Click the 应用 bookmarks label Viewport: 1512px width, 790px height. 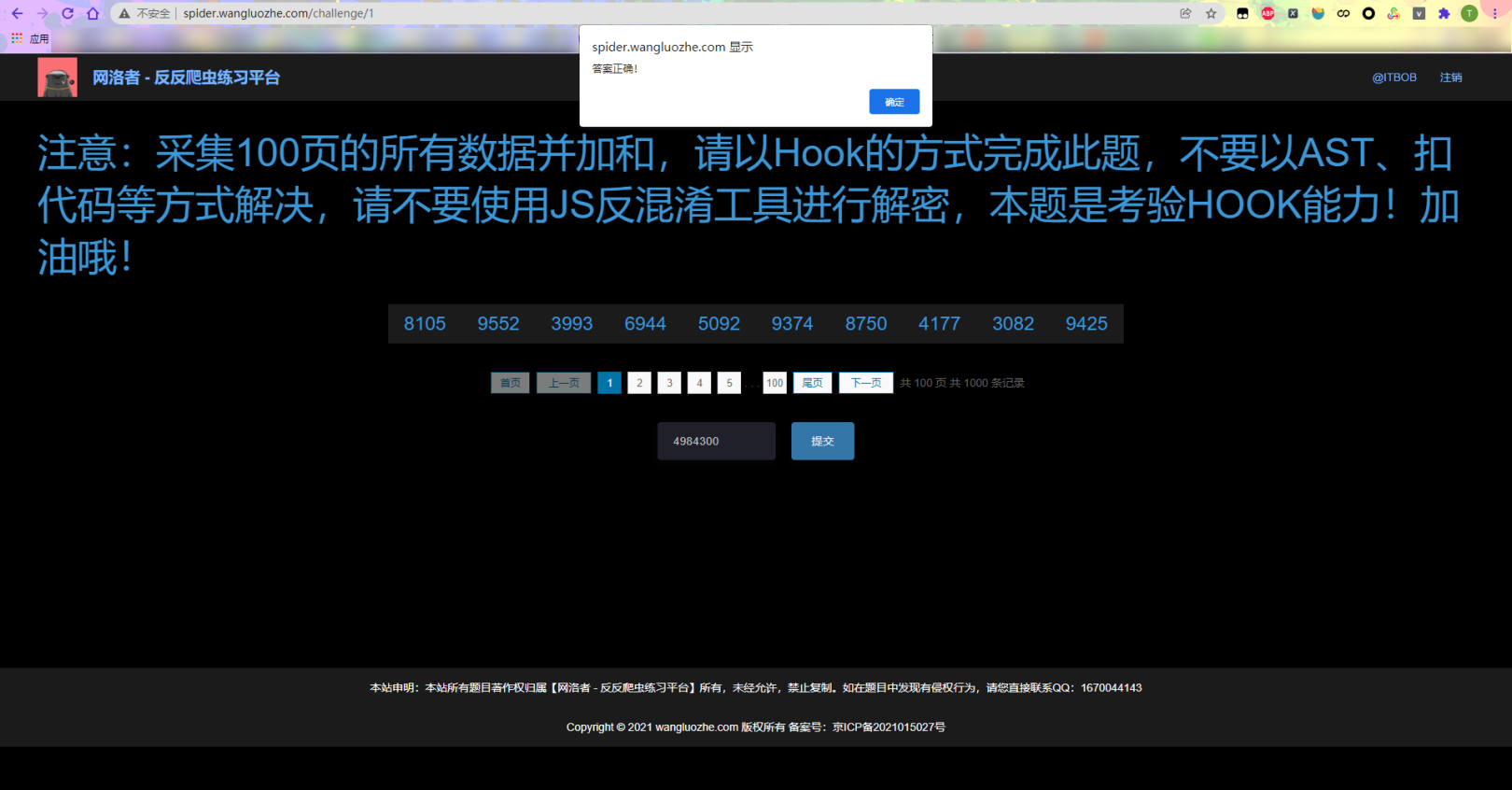[39, 39]
